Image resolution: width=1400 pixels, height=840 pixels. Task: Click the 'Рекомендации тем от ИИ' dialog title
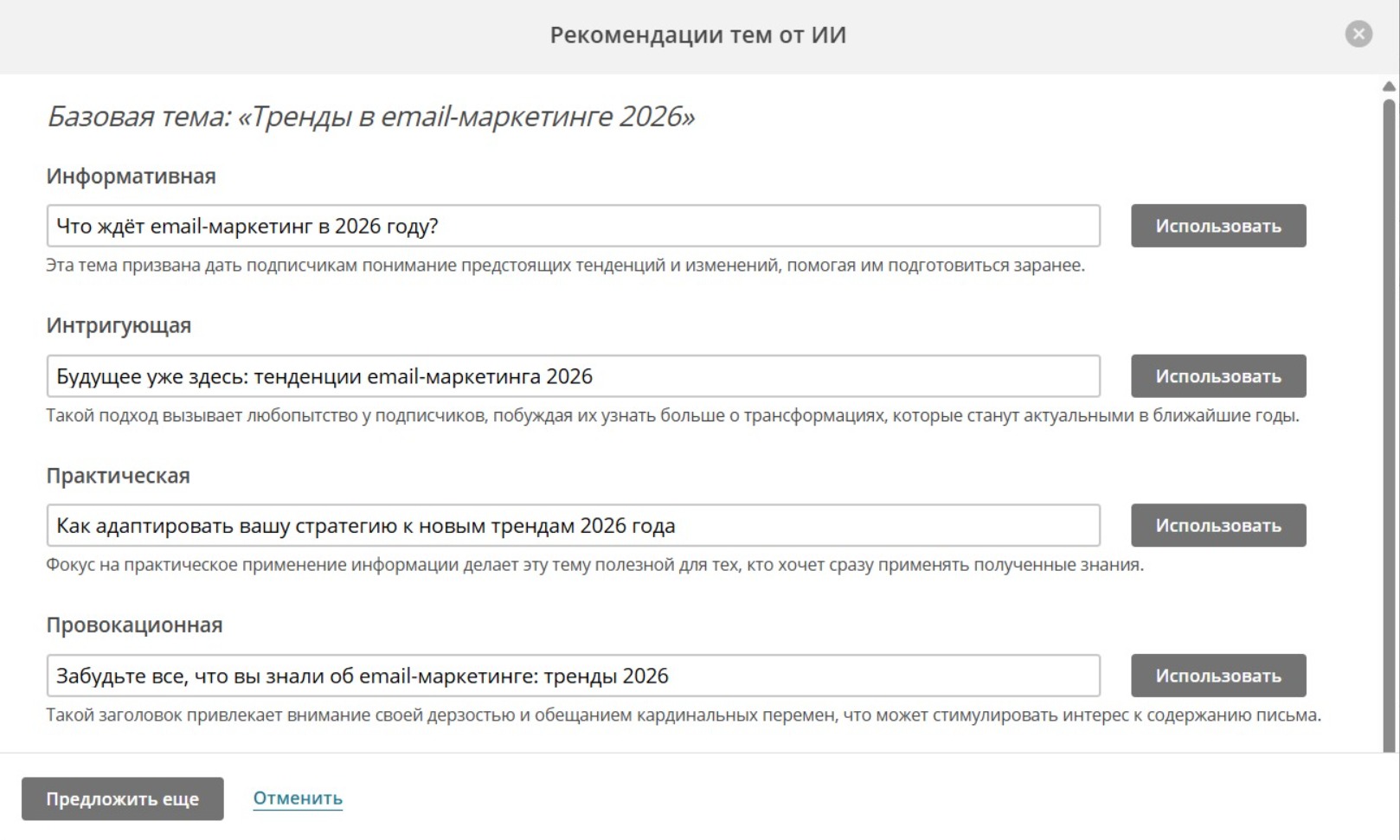697,35
